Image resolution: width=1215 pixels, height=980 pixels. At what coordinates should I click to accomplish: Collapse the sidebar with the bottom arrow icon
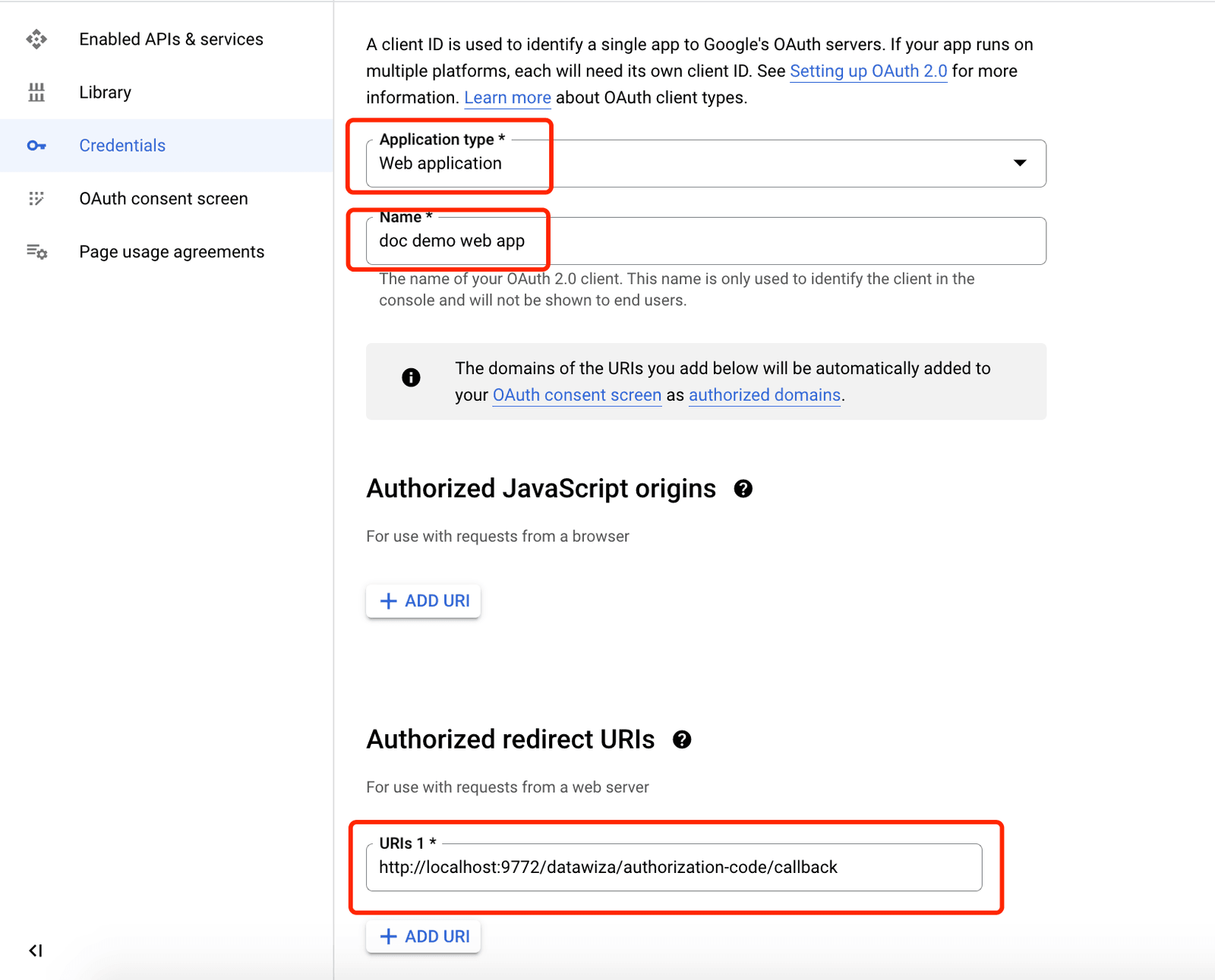pos(36,950)
